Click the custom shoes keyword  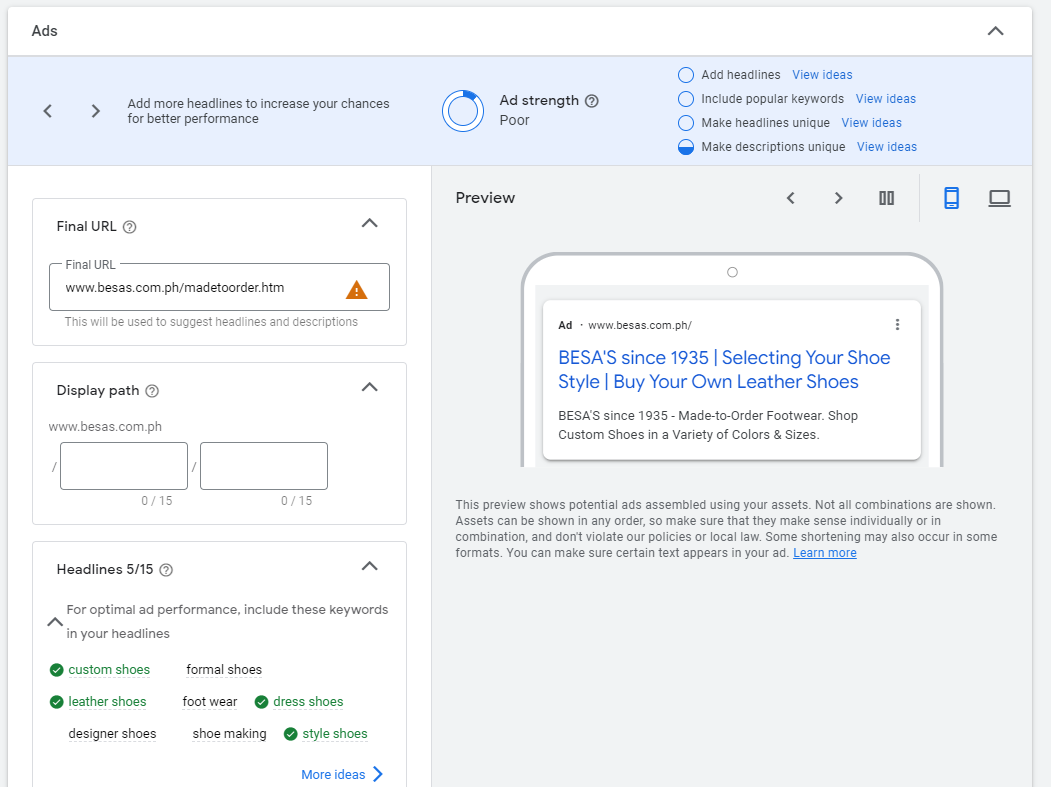coord(109,670)
